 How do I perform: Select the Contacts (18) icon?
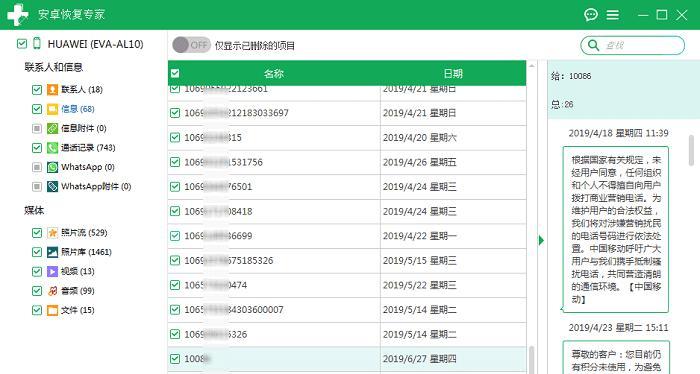point(52,90)
